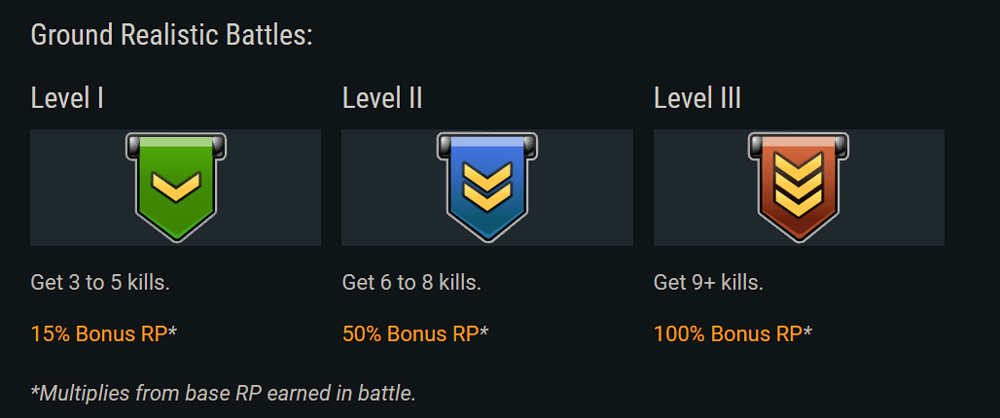Click the "Get 9+ kills." requirement text

point(709,282)
